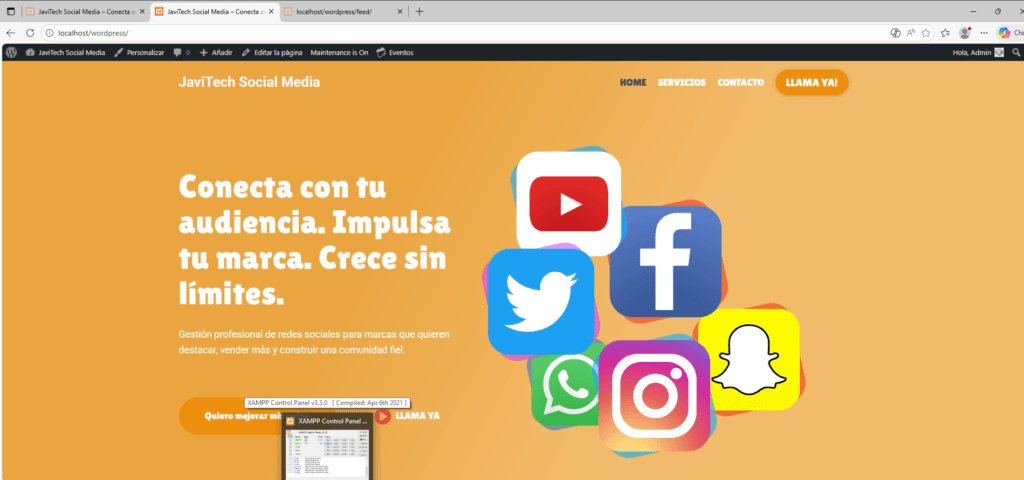
Task: Expand the JaviTech Social Media site menu
Action: tap(66, 52)
